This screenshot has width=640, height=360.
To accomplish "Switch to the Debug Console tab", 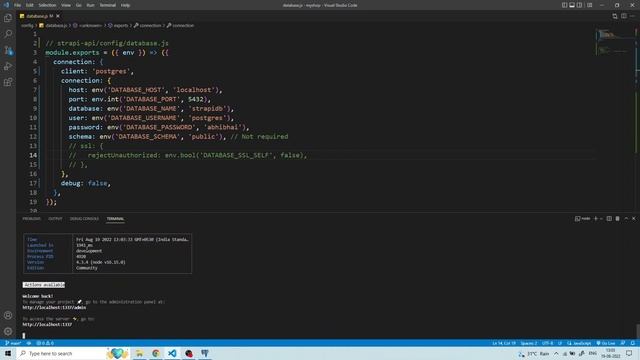I will (84, 219).
